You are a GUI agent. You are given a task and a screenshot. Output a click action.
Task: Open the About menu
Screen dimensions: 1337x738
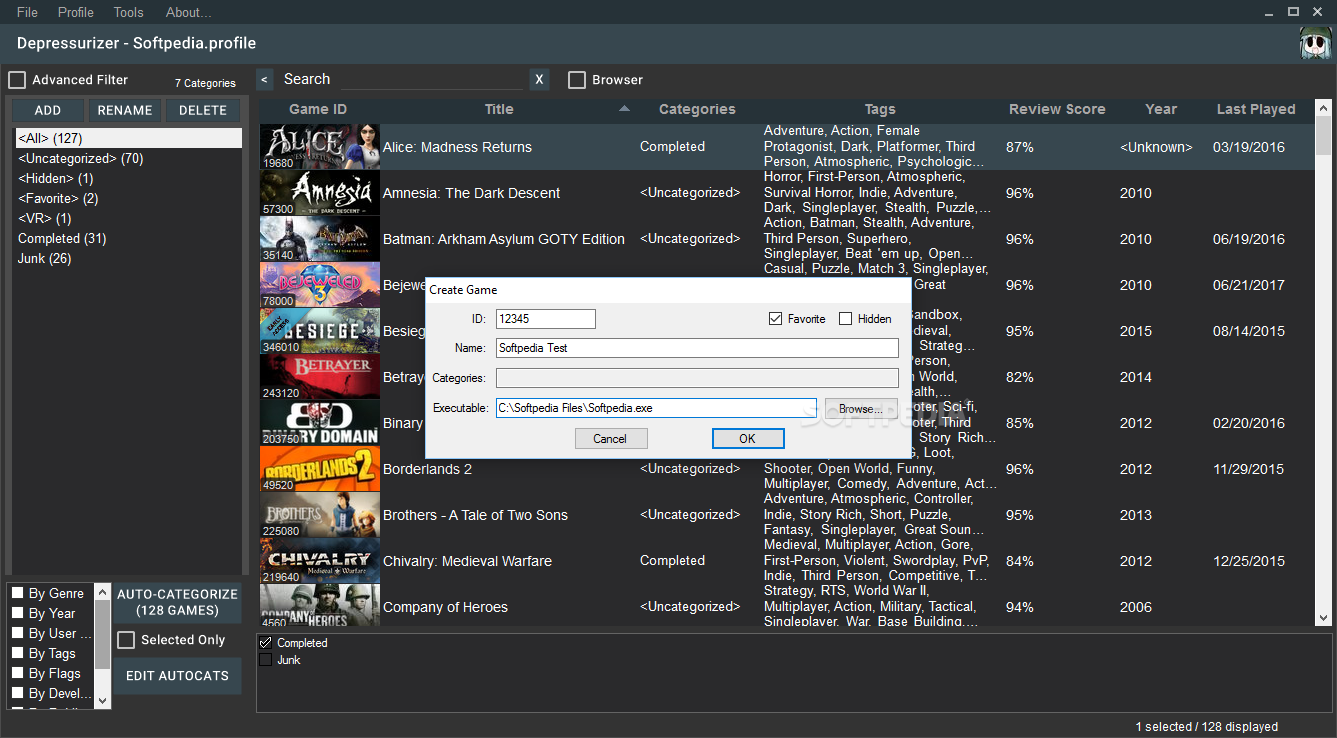click(x=188, y=12)
